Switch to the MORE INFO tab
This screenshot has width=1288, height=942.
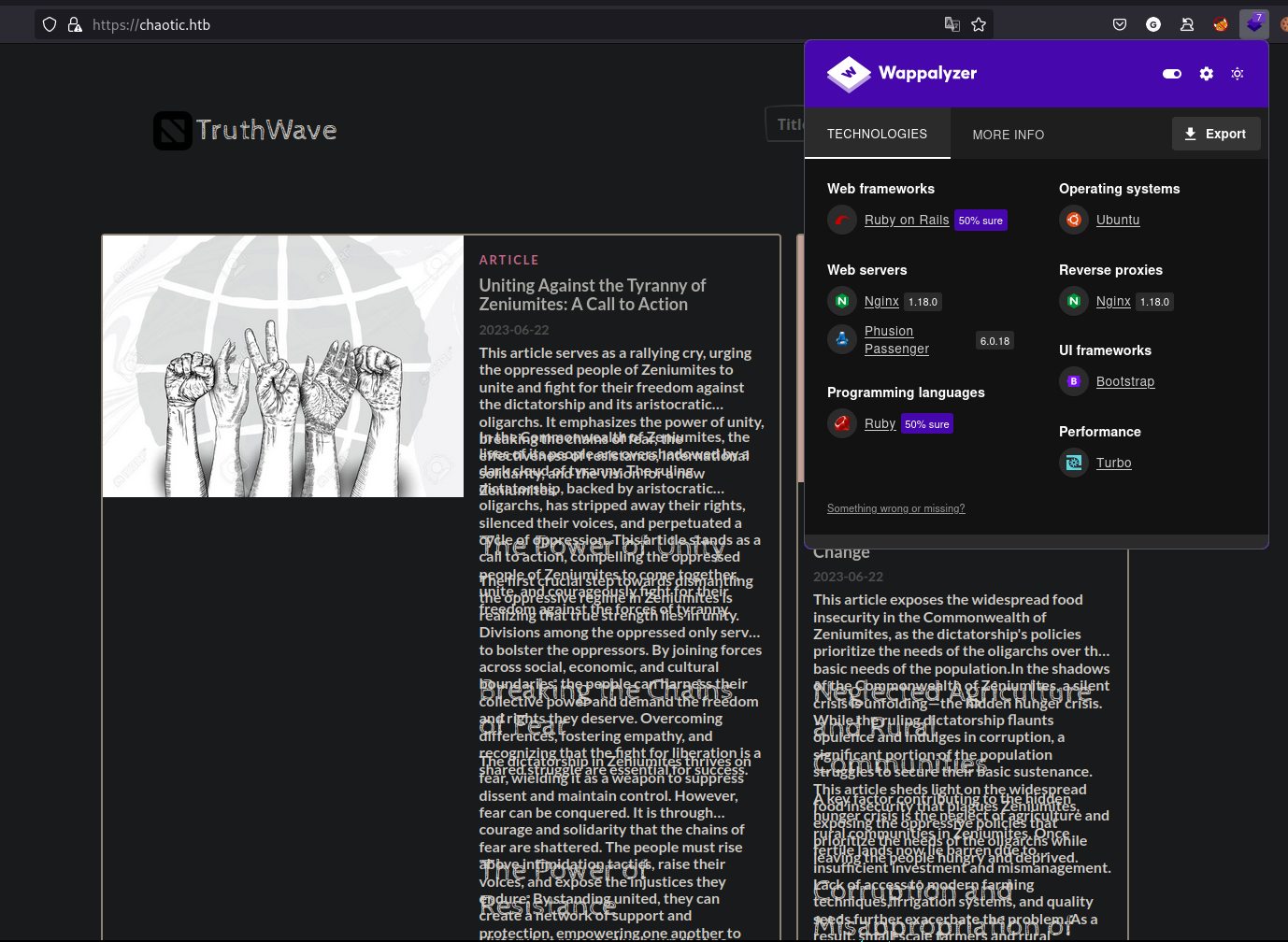click(x=1009, y=135)
